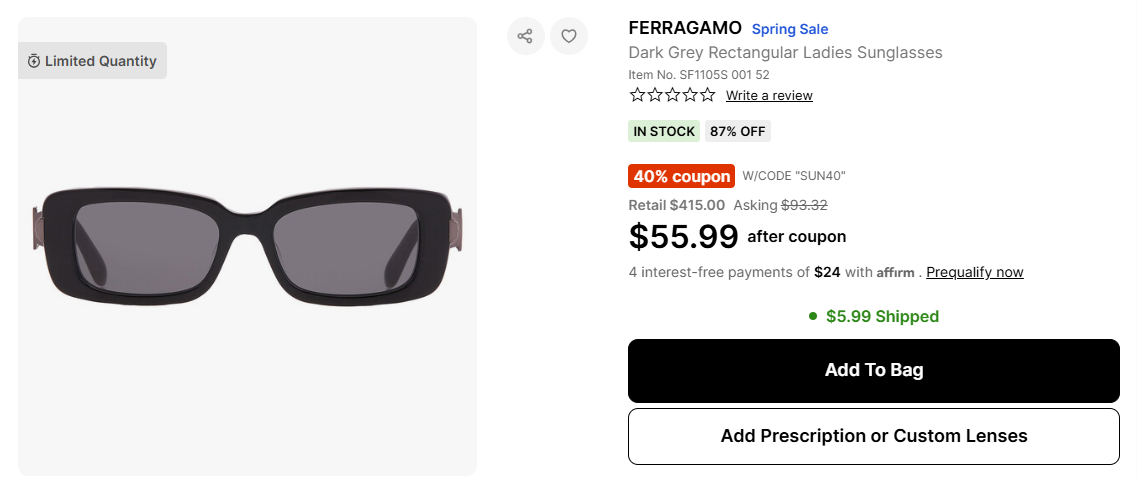This screenshot has width=1137, height=479.
Task: Click the 40% coupon badge
Action: 681,176
